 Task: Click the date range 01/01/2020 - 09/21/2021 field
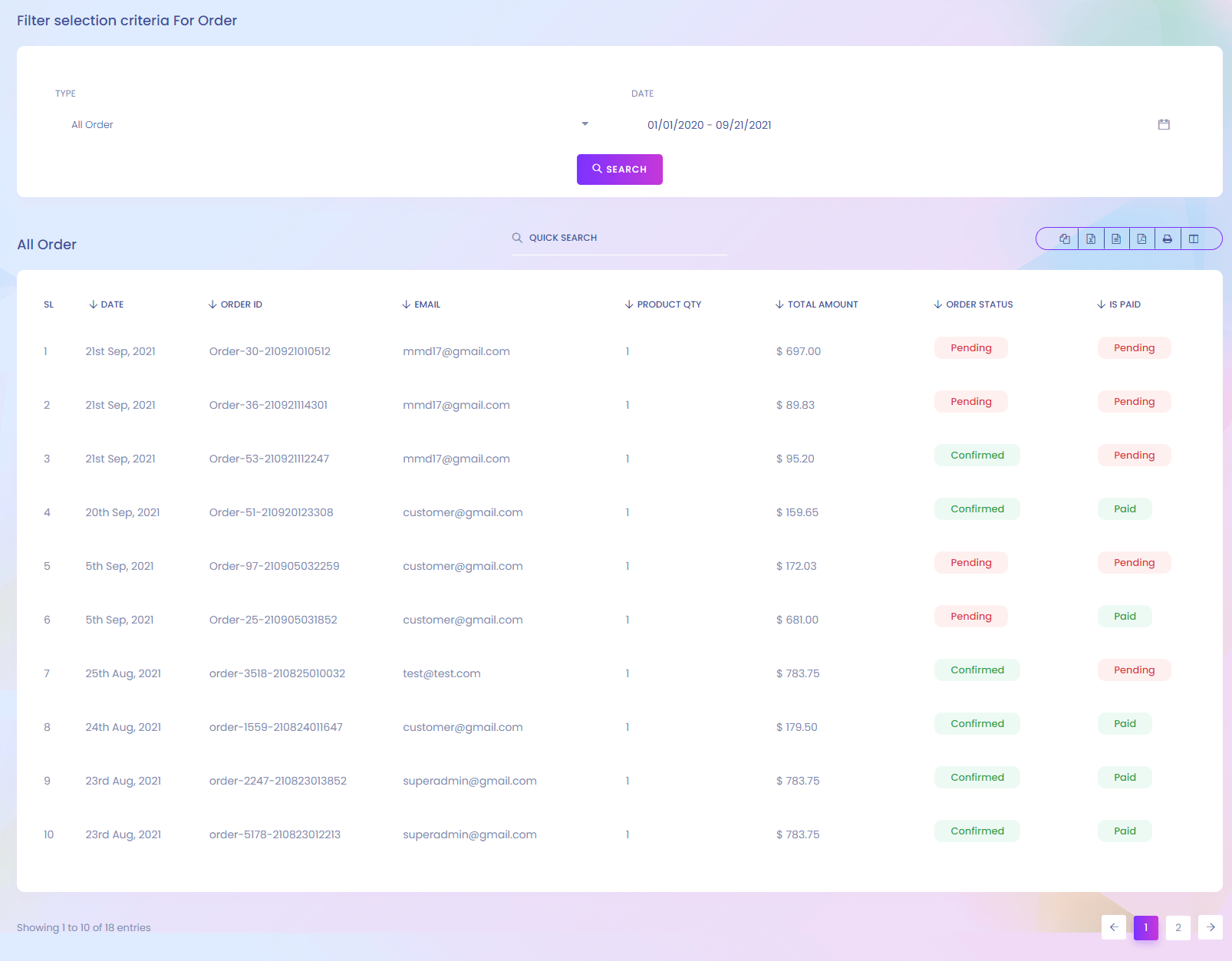[710, 125]
